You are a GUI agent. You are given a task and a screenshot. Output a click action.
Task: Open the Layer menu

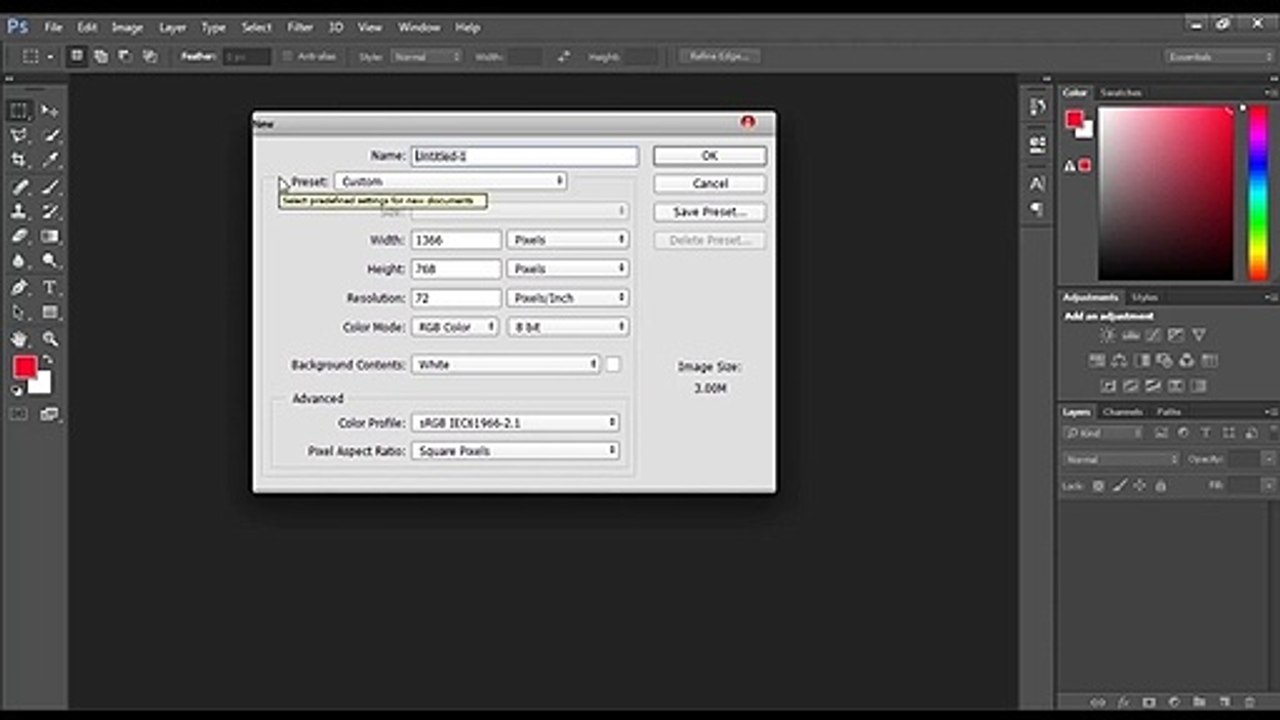(x=172, y=27)
